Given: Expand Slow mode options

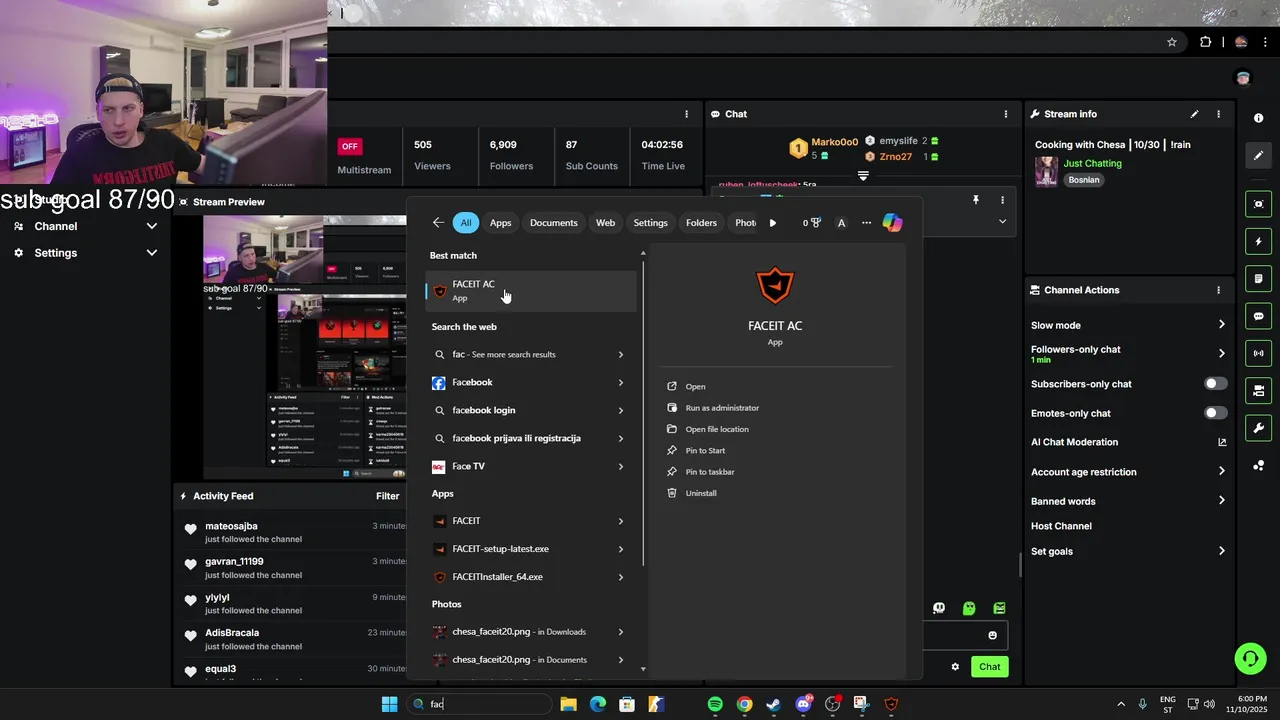Looking at the screenshot, I should tap(1221, 325).
